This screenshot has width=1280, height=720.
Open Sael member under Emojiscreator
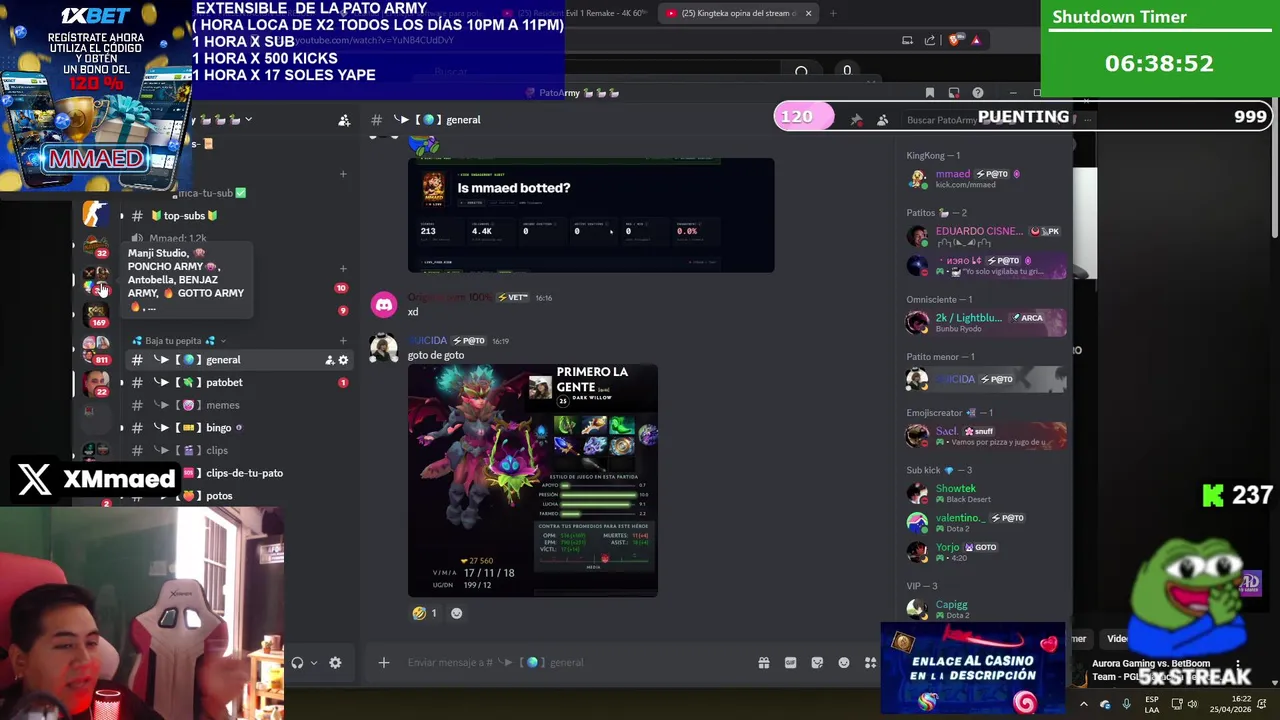point(985,436)
